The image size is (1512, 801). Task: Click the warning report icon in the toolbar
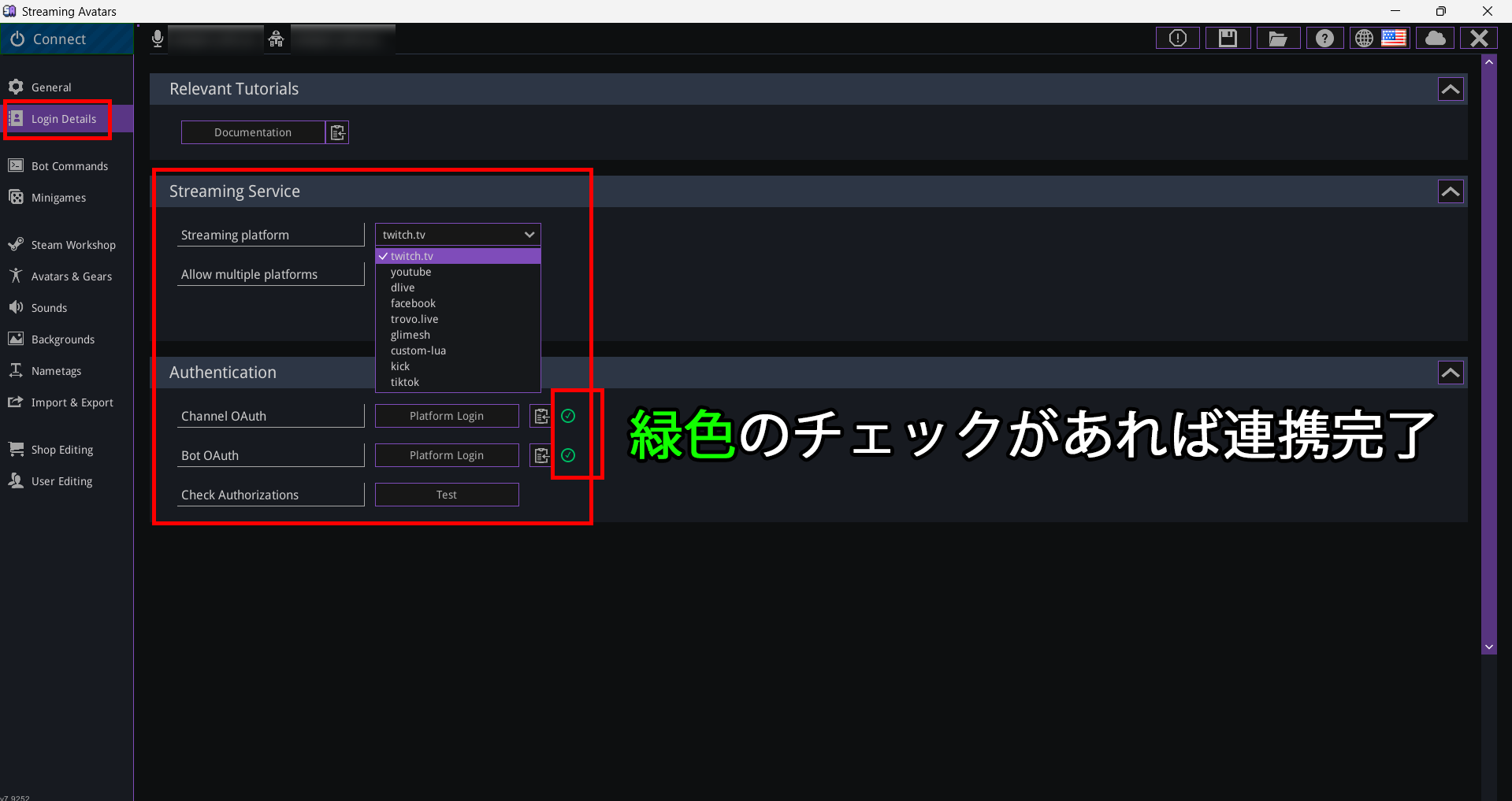click(x=1177, y=37)
